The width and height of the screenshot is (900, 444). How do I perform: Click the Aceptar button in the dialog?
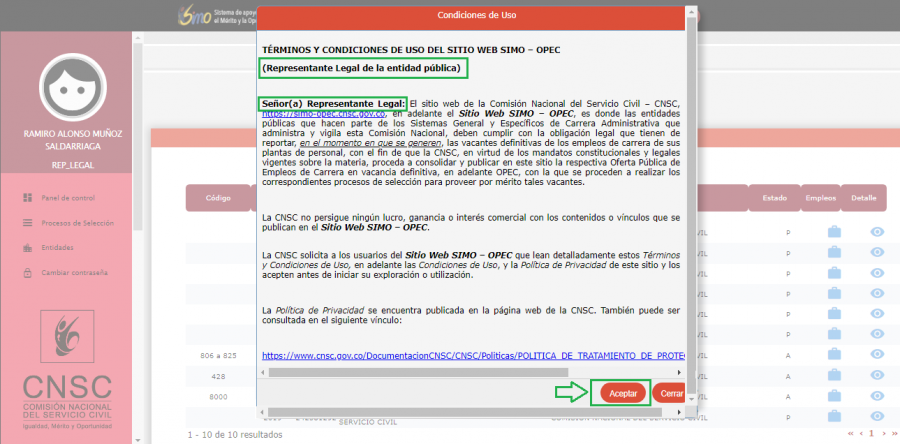[x=622, y=394]
